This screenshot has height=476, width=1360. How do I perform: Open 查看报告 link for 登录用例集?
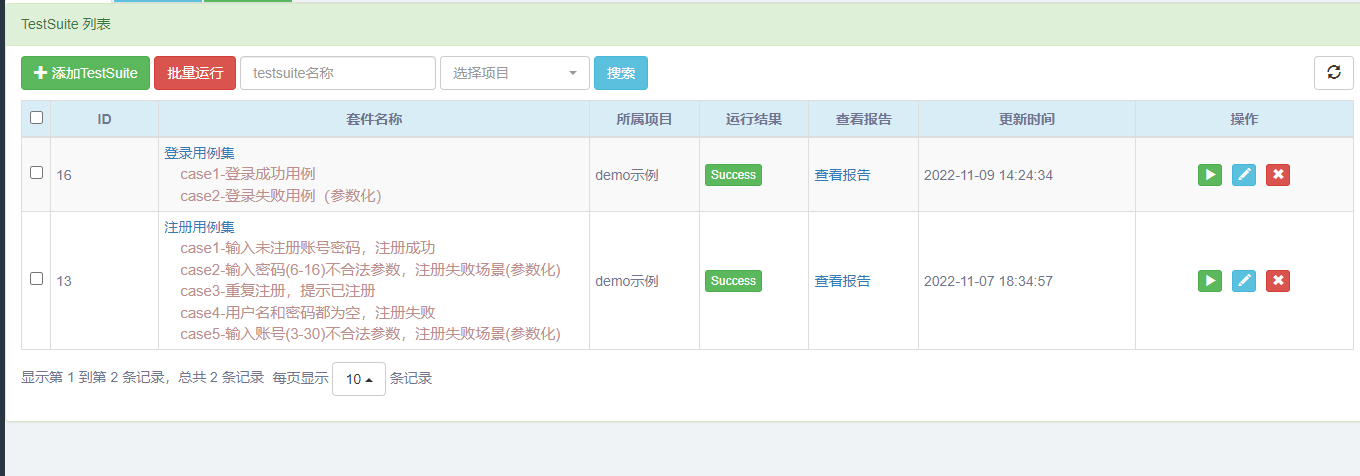842,175
